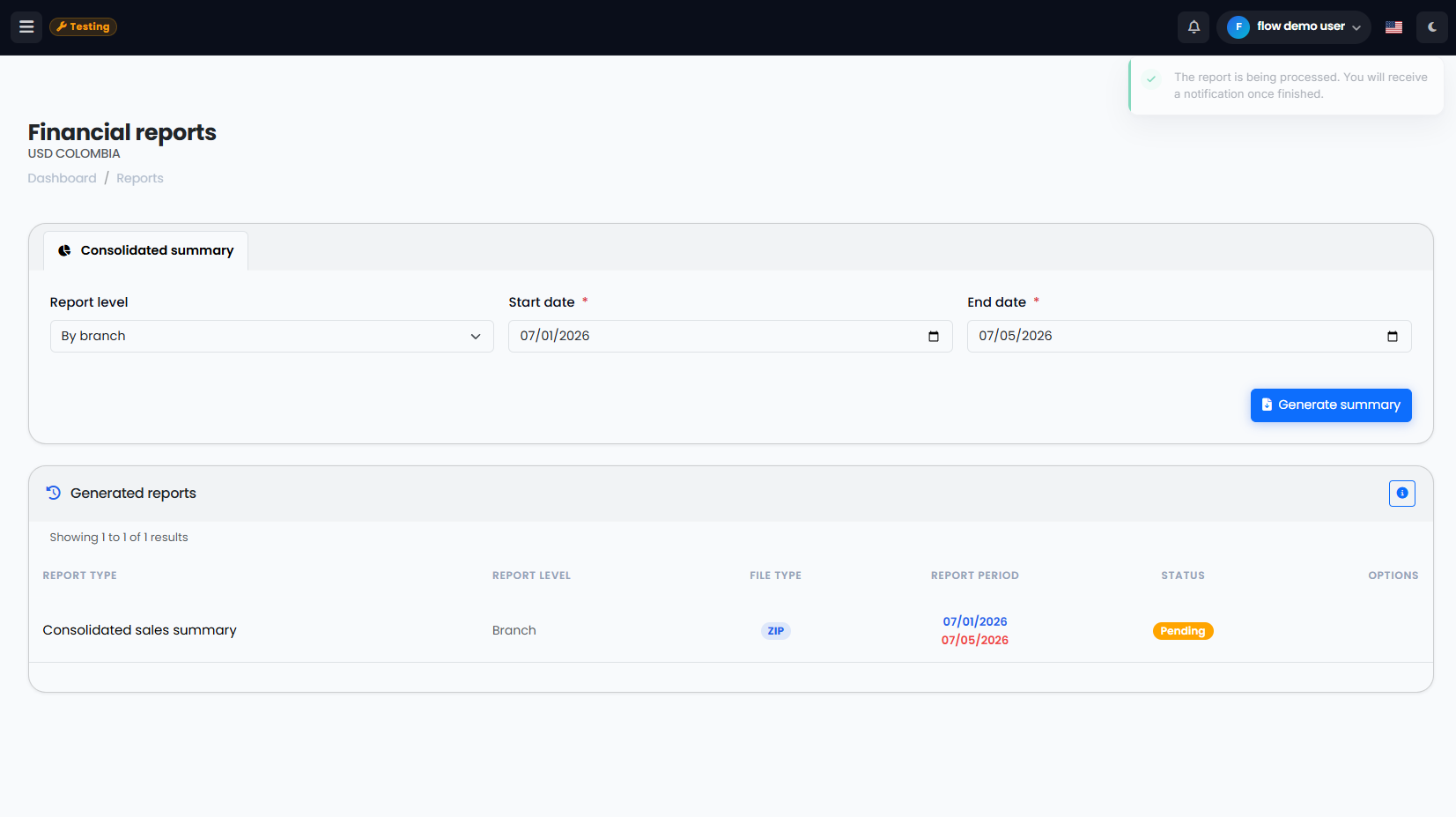Select the Consolidated summary tab

click(x=145, y=250)
